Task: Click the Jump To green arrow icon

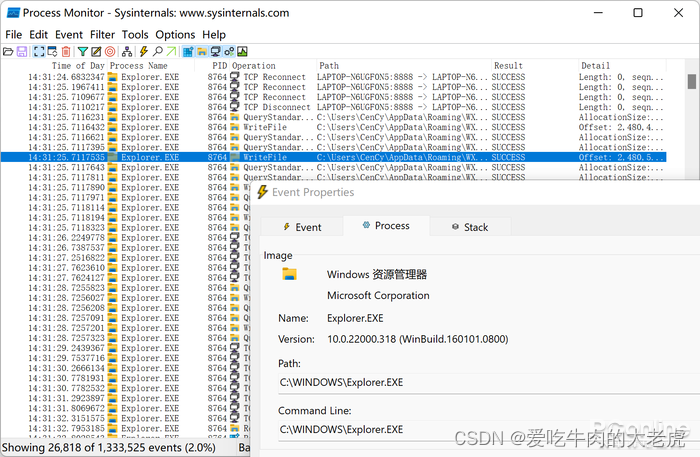Action: (171, 52)
